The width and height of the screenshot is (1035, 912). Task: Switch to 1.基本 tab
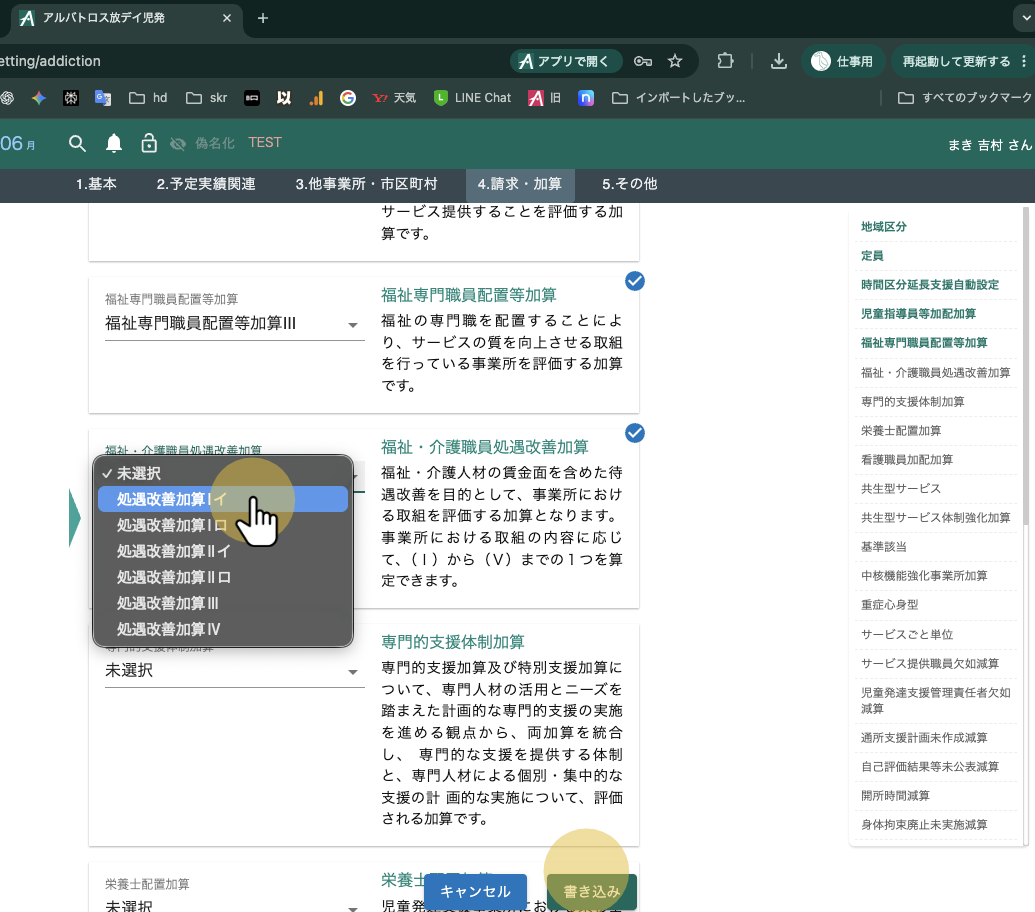(96, 184)
